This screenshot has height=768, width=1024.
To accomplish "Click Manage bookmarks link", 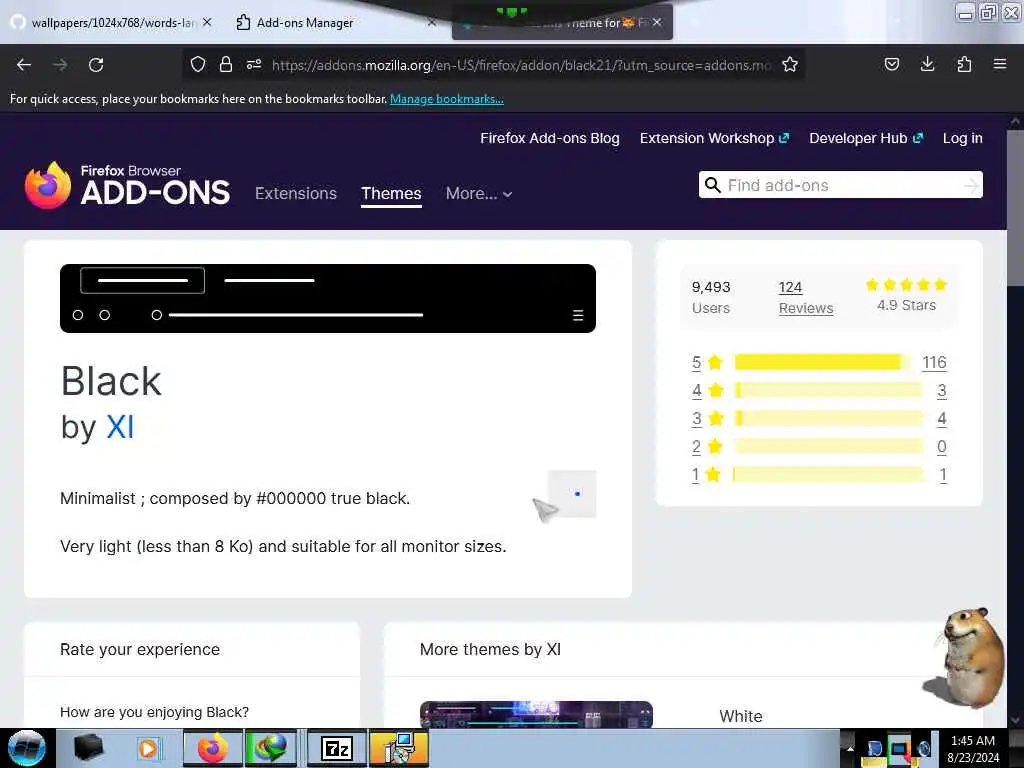I will [x=447, y=99].
